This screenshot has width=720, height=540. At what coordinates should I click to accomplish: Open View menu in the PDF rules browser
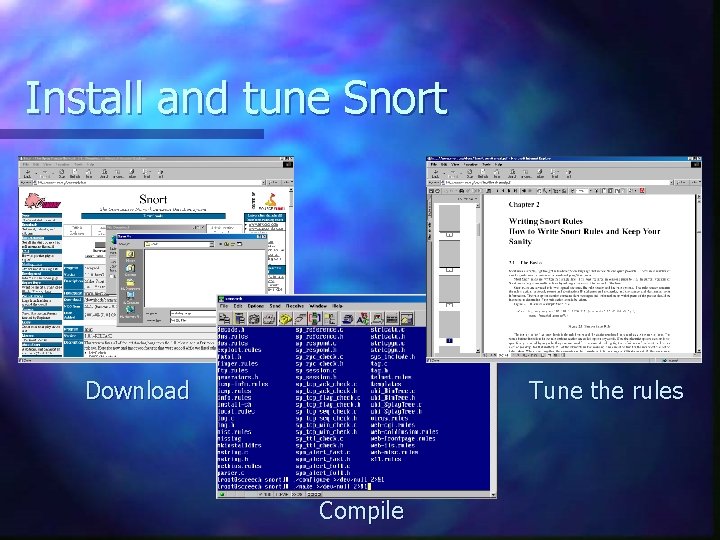pyautogui.click(x=455, y=164)
